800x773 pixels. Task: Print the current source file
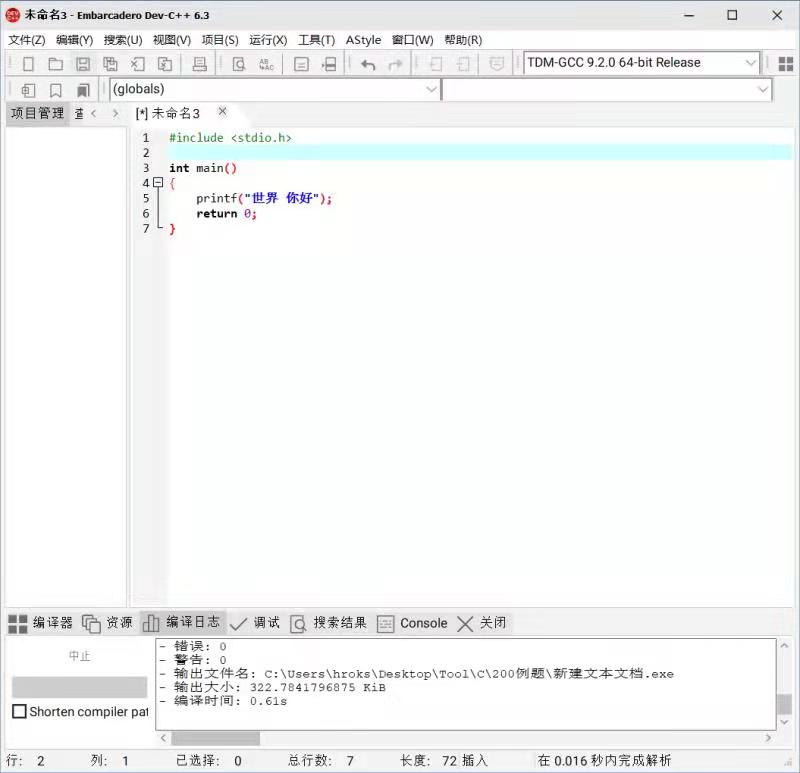[198, 63]
